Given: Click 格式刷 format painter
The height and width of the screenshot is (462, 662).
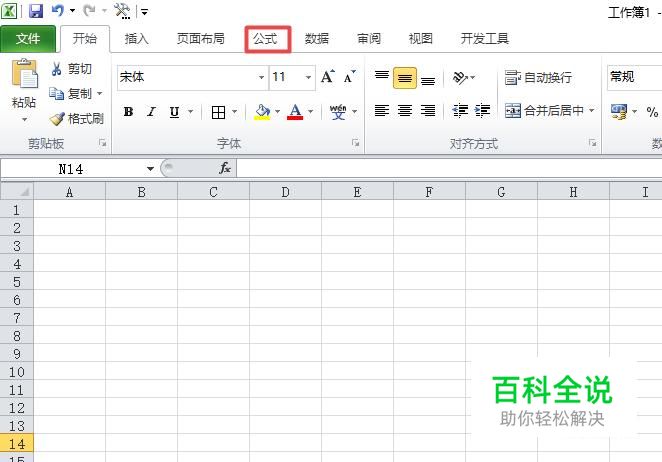Looking at the screenshot, I should 76,119.
